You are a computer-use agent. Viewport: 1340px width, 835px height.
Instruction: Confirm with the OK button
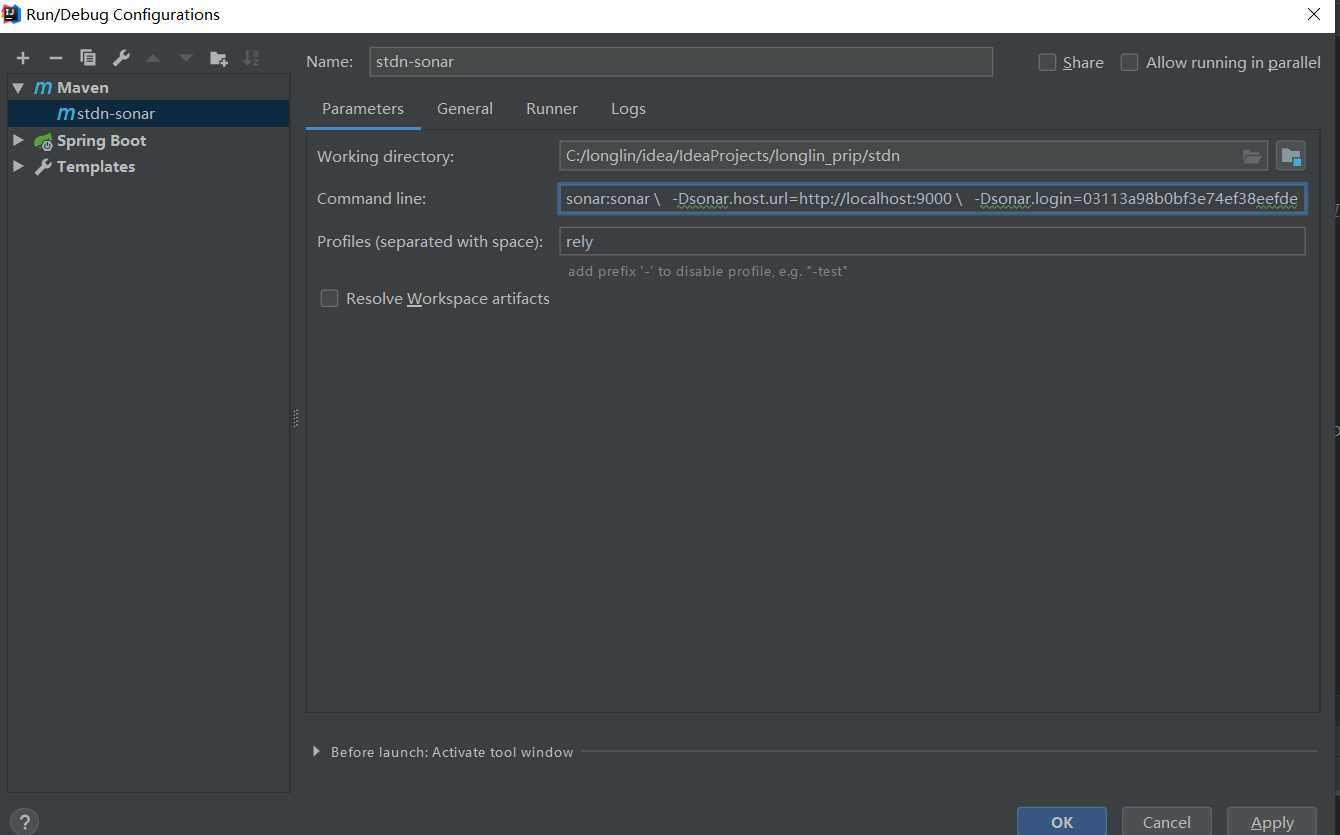point(1062,821)
